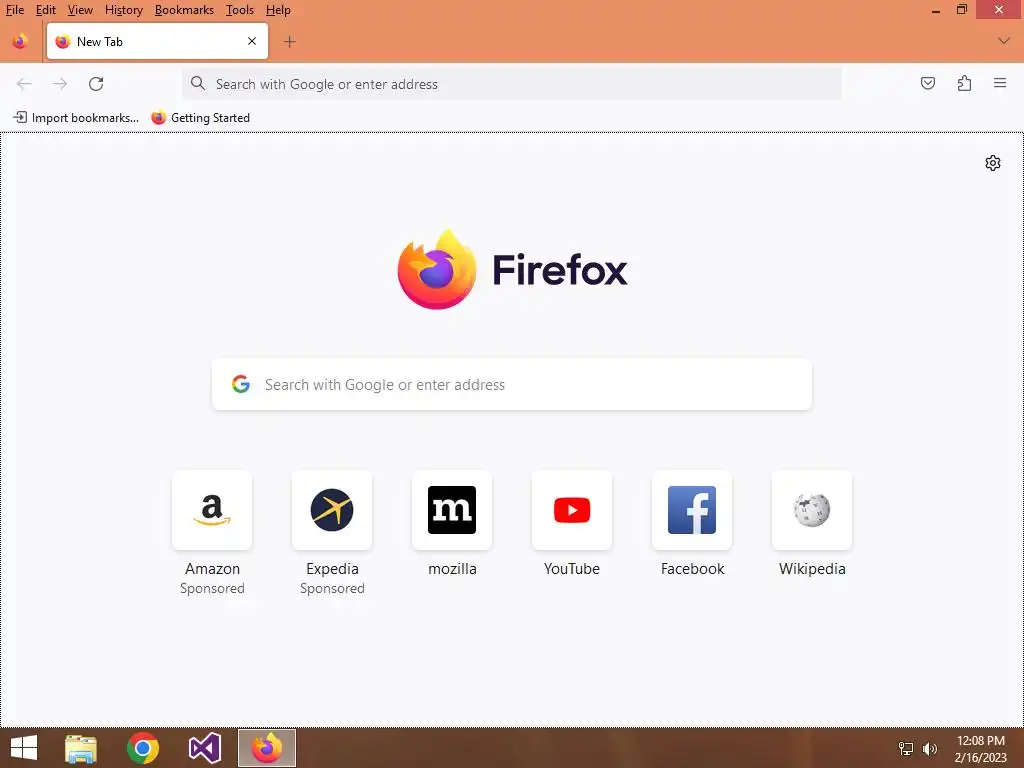Image resolution: width=1024 pixels, height=768 pixels.
Task: Expand the list all tabs chevron
Action: pyautogui.click(x=1004, y=41)
